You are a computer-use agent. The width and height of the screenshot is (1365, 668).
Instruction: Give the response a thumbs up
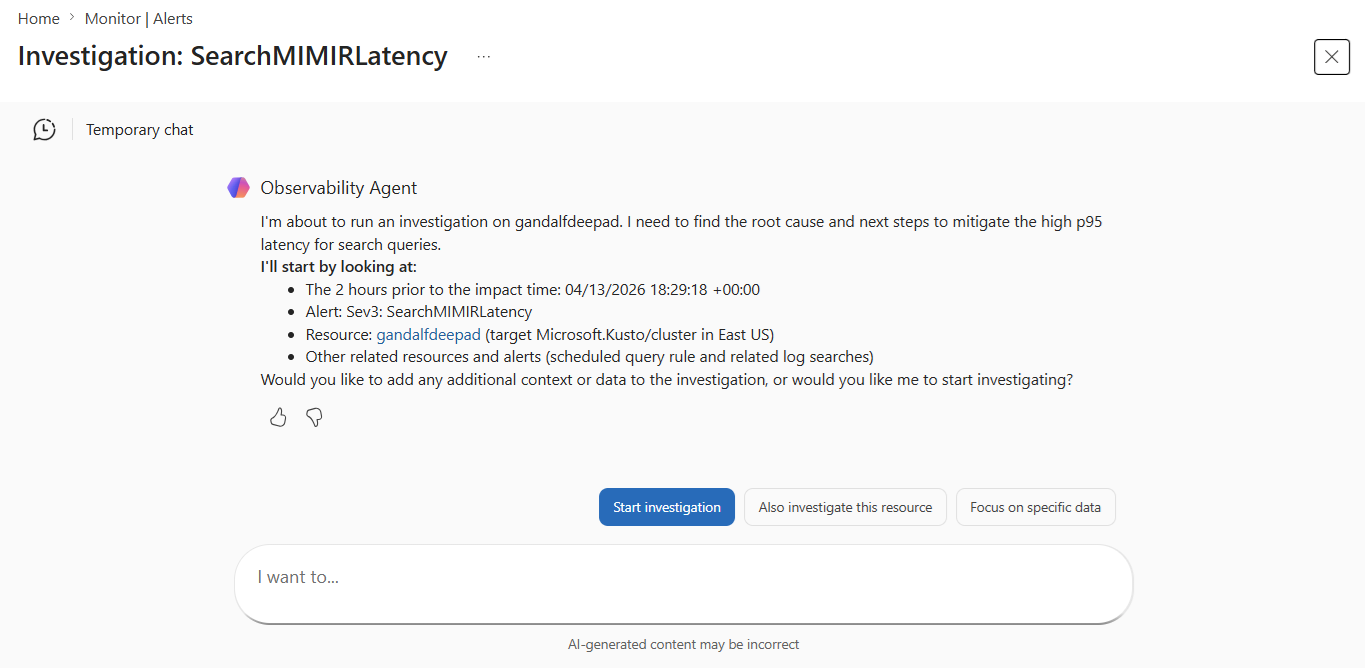[x=278, y=418]
